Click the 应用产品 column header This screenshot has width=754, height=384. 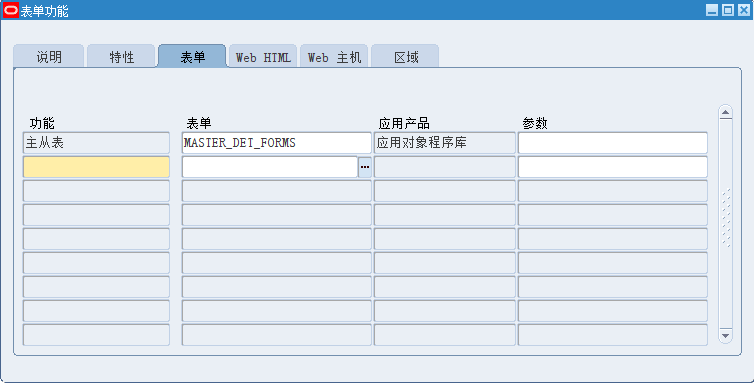pos(404,123)
